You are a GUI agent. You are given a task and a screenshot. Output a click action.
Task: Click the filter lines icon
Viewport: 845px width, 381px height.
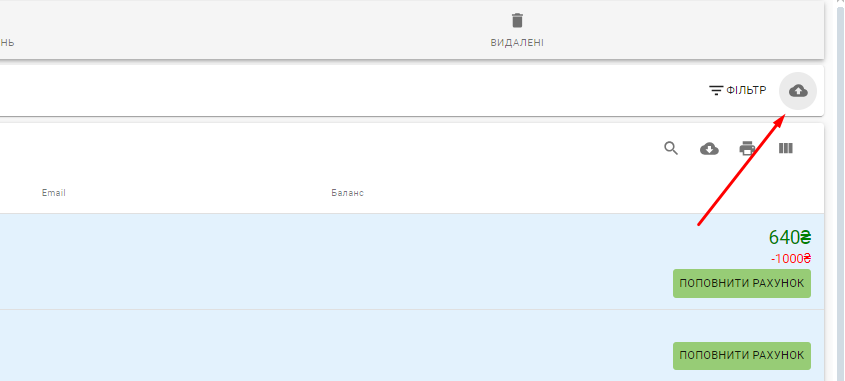click(716, 91)
